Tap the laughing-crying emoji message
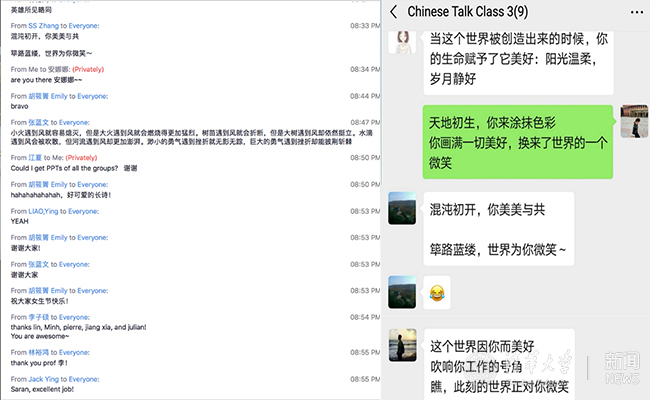Screen dimensions: 650x400 [x=436, y=292]
